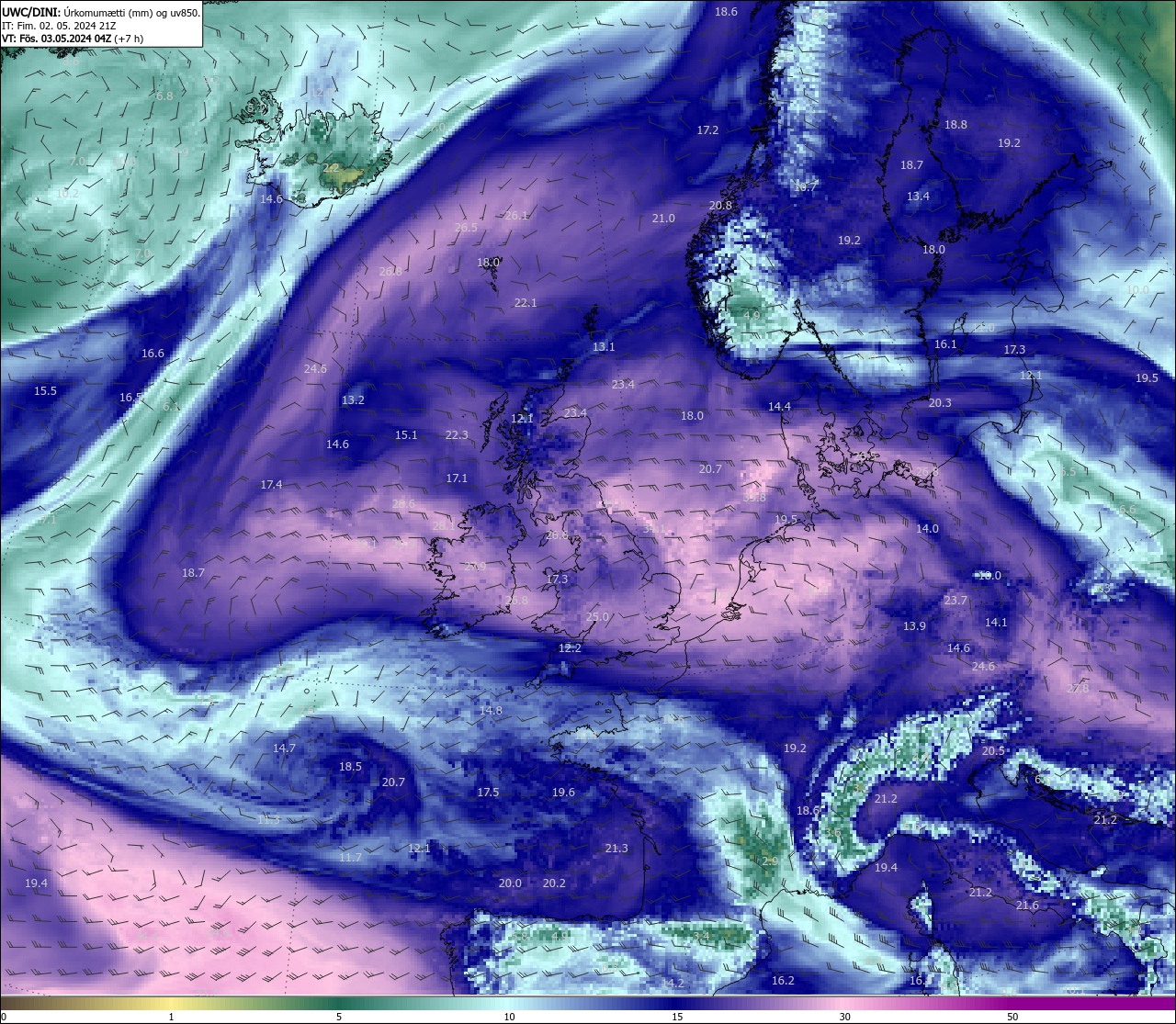The width and height of the screenshot is (1176, 1024).
Task: Click the map value '22.3'
Action: 457,434
